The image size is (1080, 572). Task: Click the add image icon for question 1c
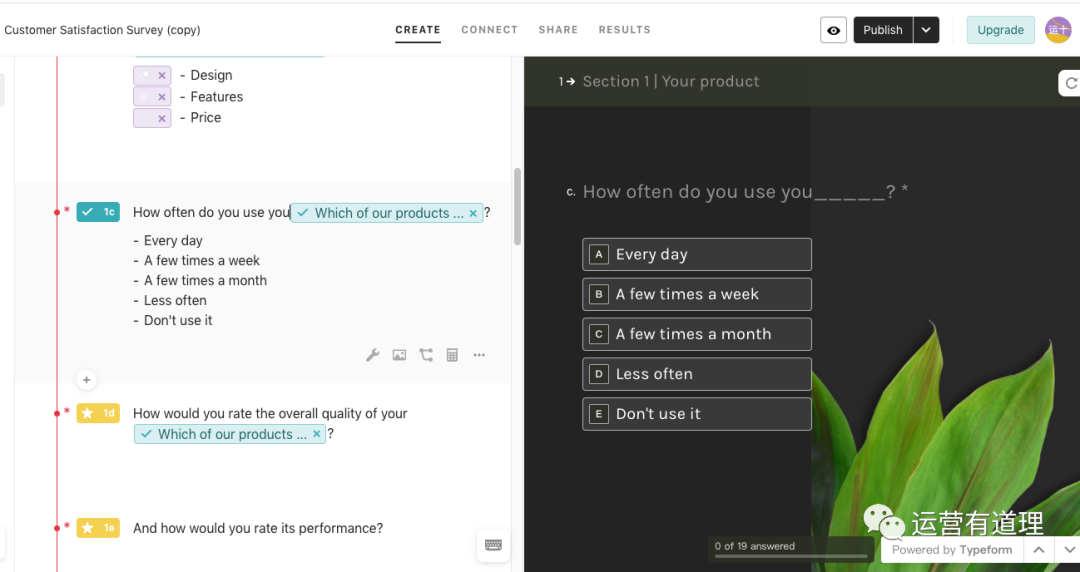click(399, 355)
